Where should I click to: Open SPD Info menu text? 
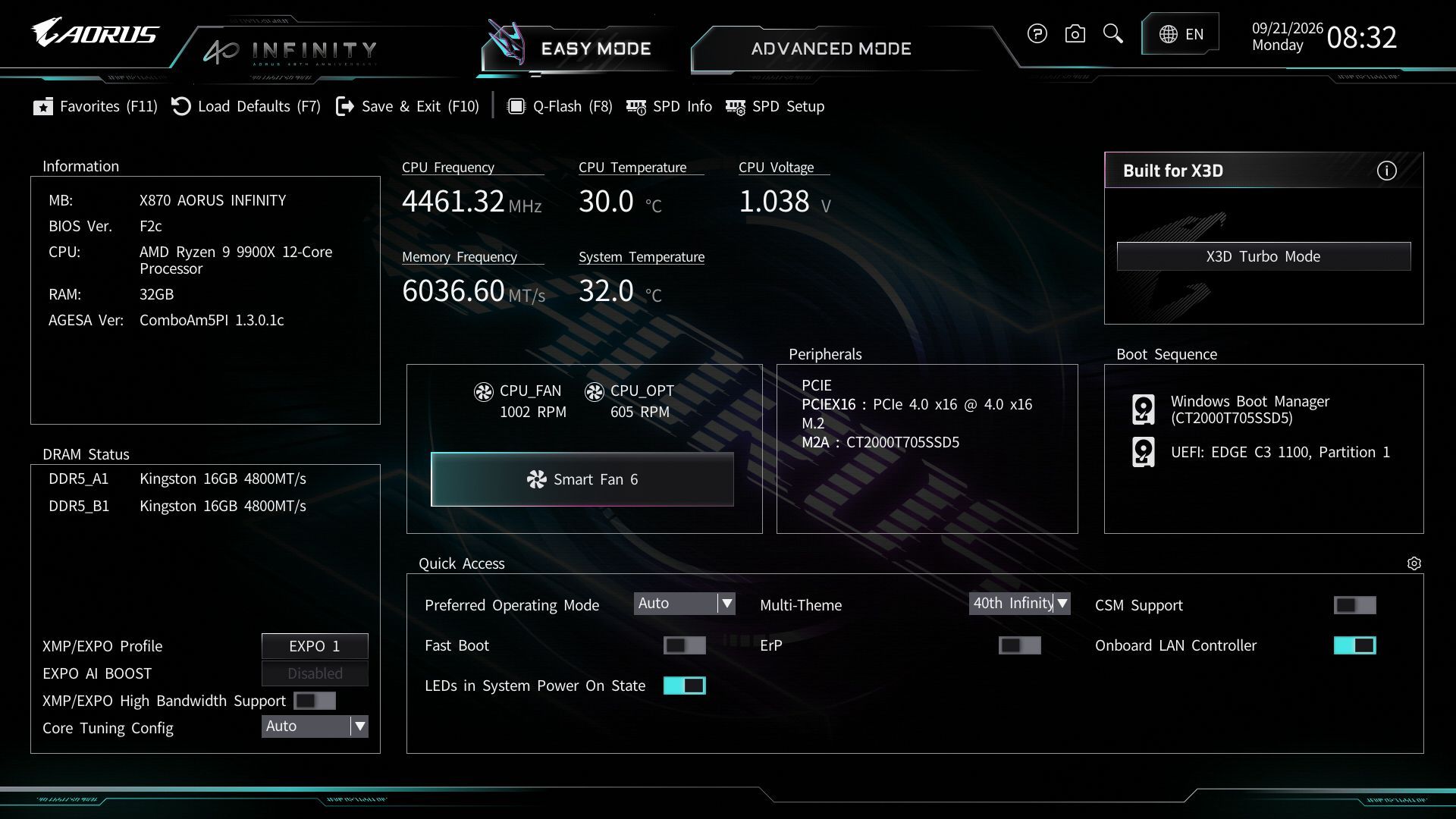(682, 106)
